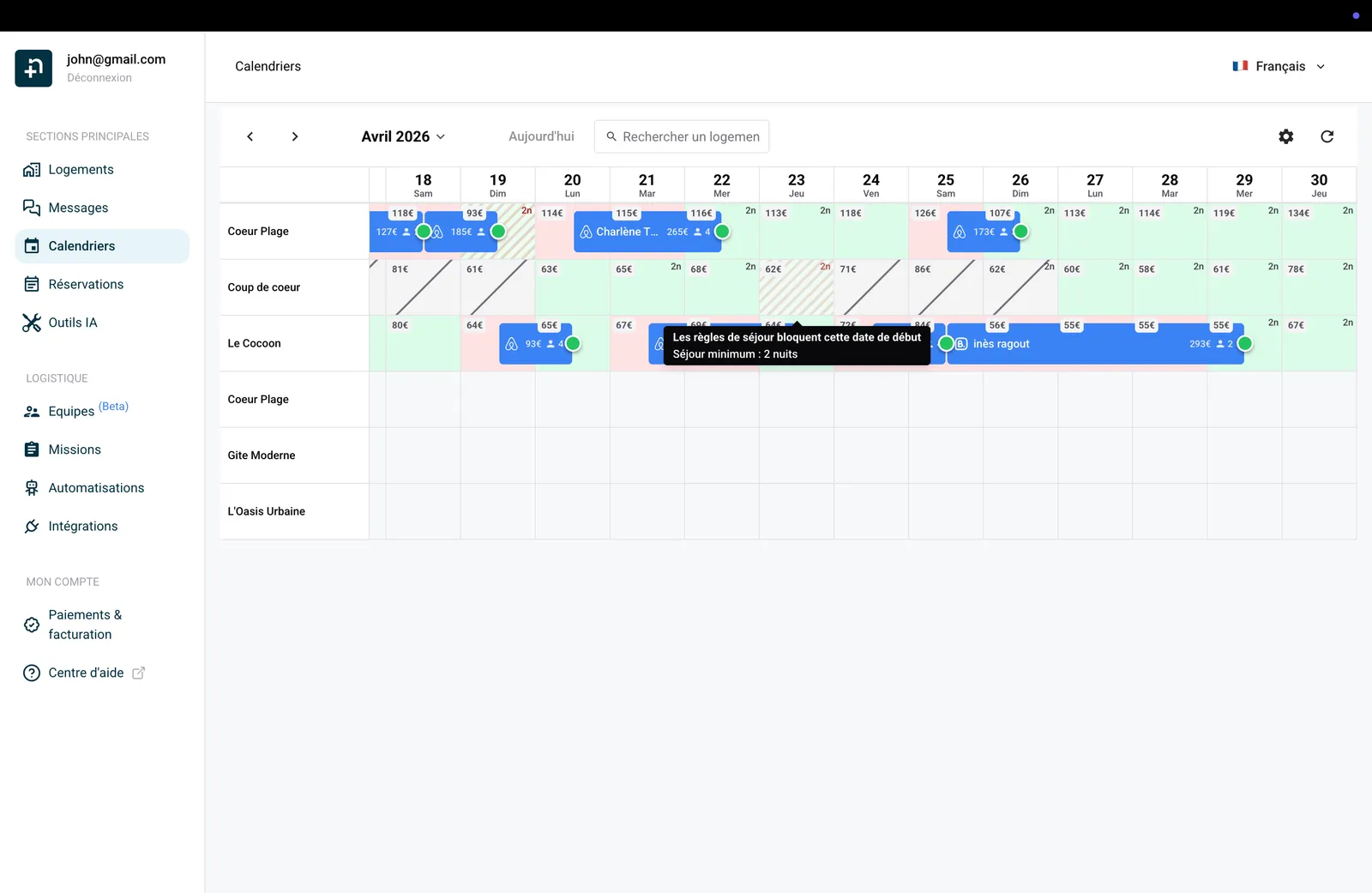Click 80€ cell on Le Cocoon
The height and width of the screenshot is (893, 1372).
(423, 343)
